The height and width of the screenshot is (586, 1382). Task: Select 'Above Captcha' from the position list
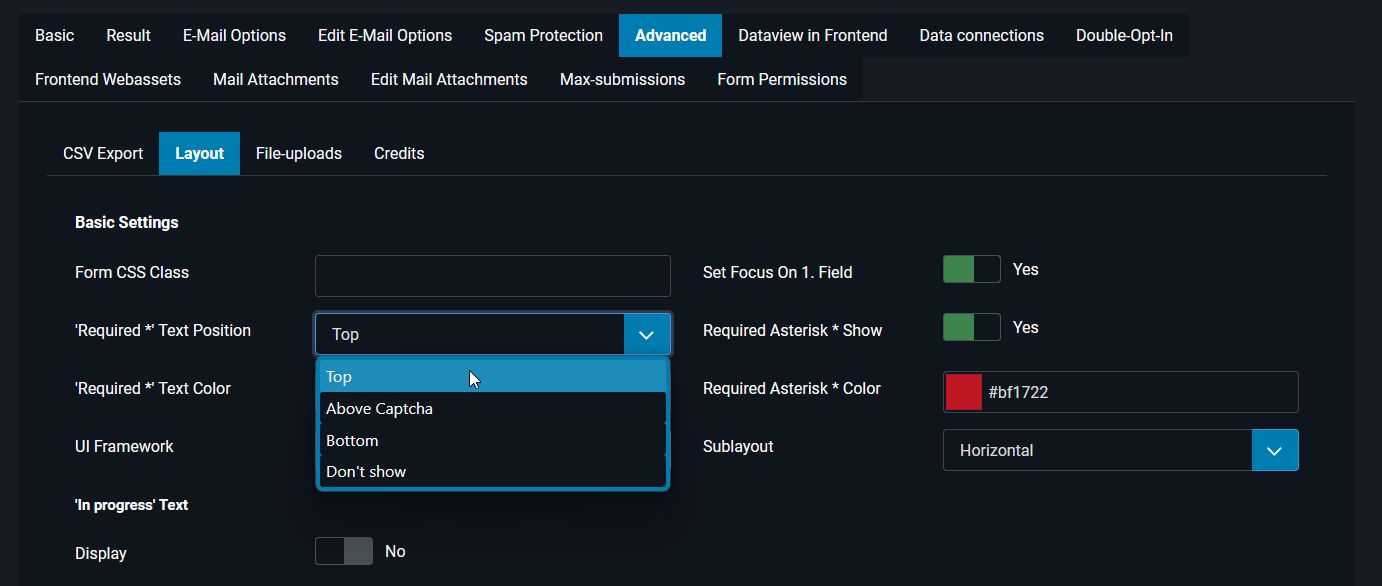[x=379, y=408]
